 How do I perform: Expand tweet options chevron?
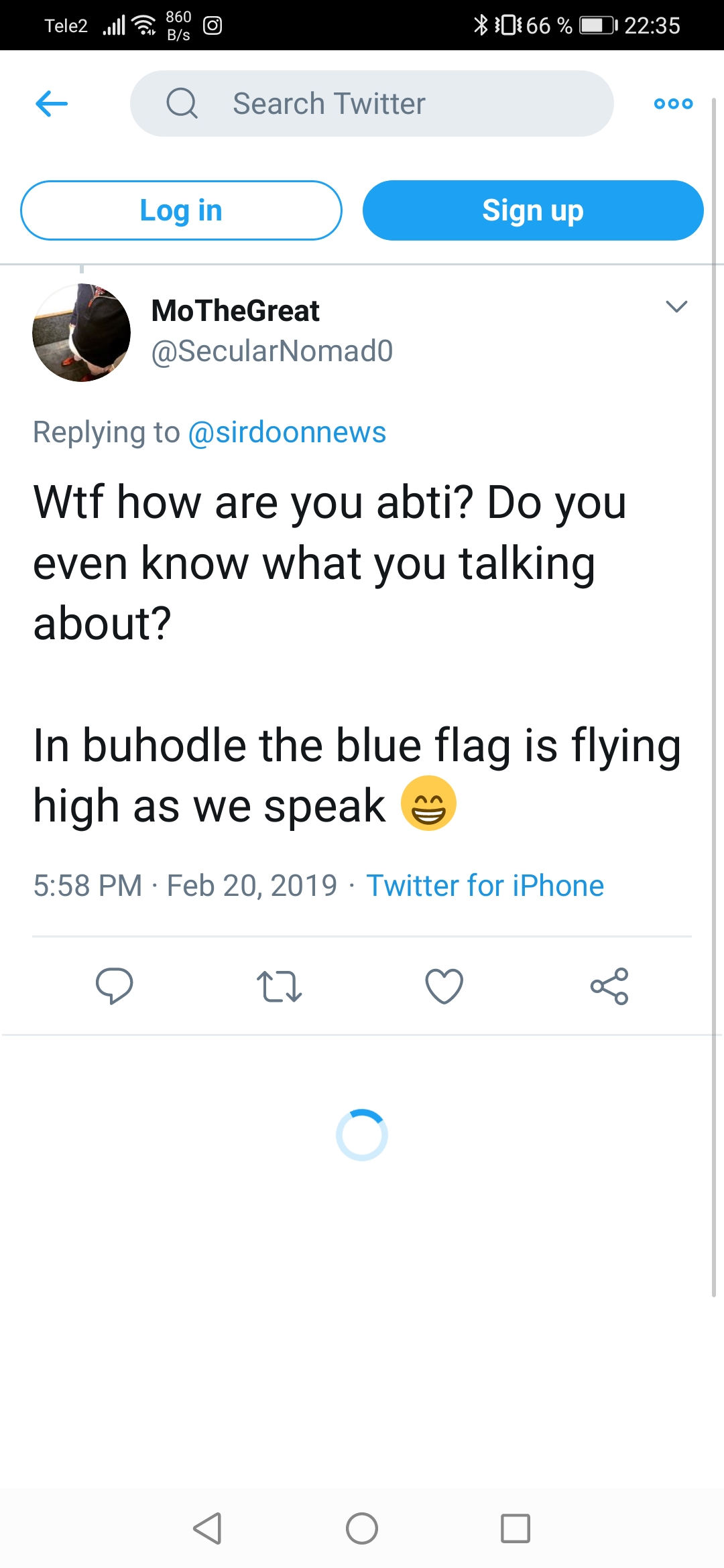(x=676, y=307)
